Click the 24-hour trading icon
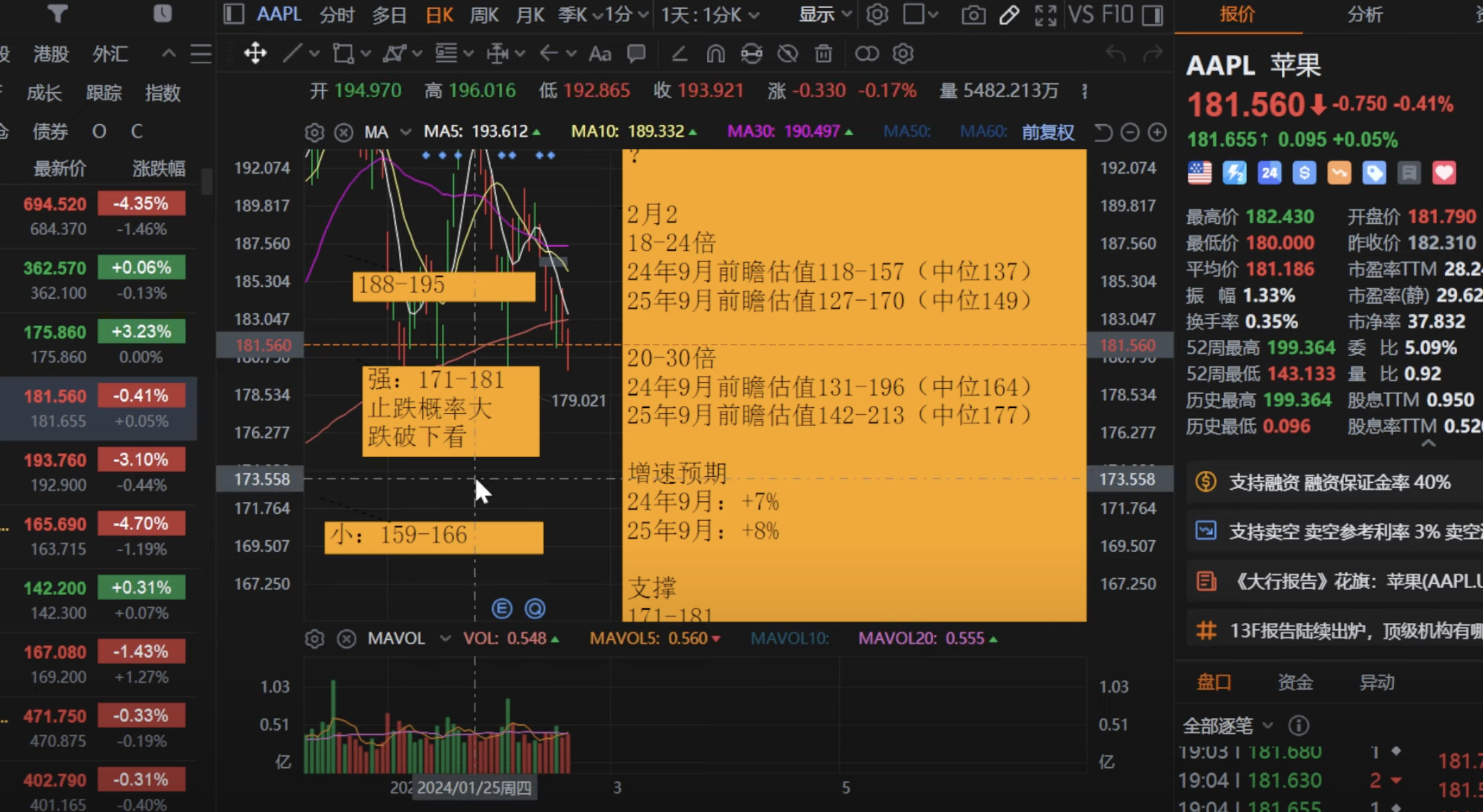This screenshot has height=812, width=1483. click(1269, 173)
